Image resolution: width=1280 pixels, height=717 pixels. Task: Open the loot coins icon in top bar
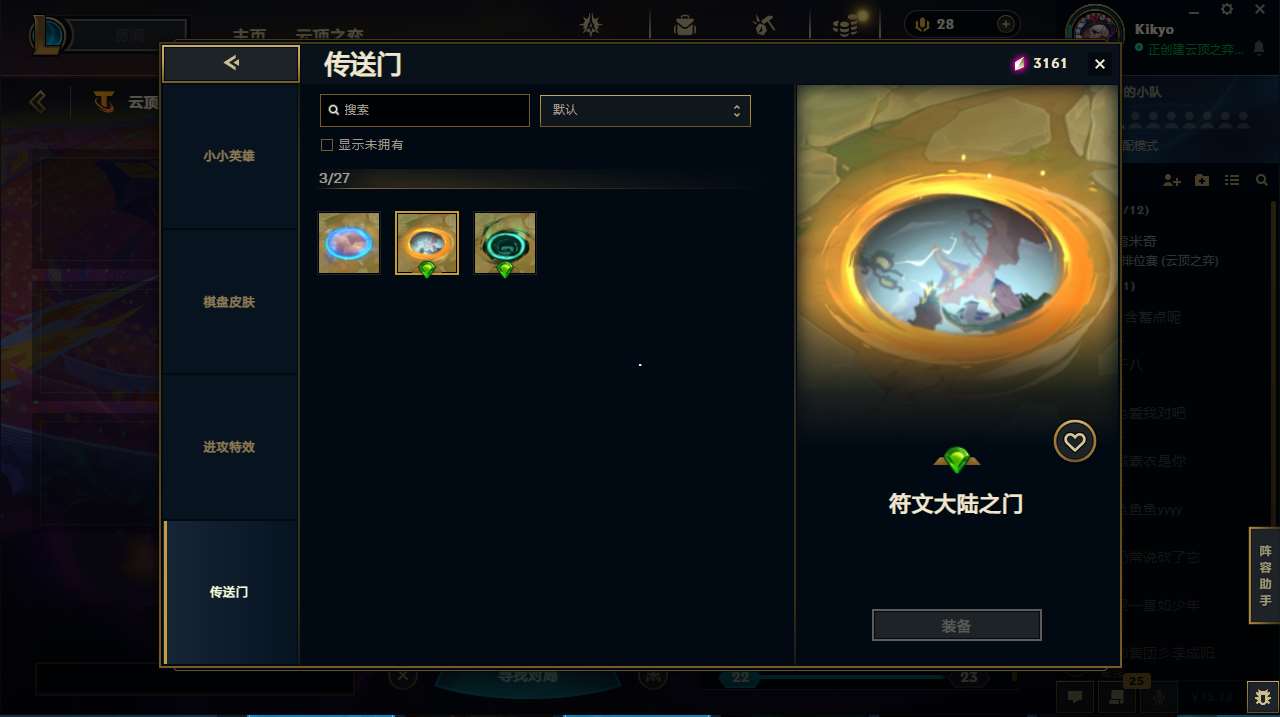pos(846,25)
